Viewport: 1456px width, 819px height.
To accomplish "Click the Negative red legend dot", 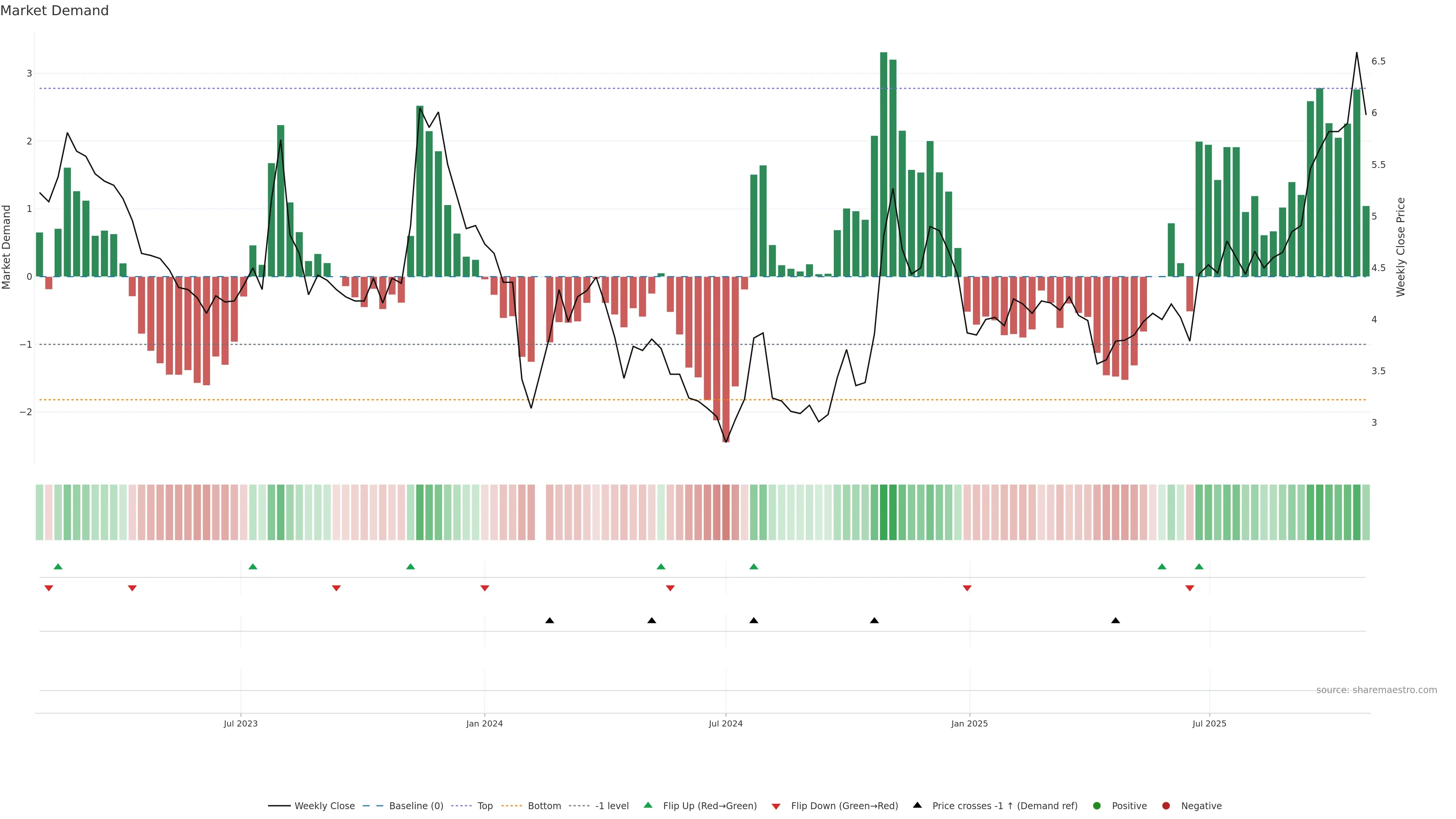I will tap(1166, 805).
